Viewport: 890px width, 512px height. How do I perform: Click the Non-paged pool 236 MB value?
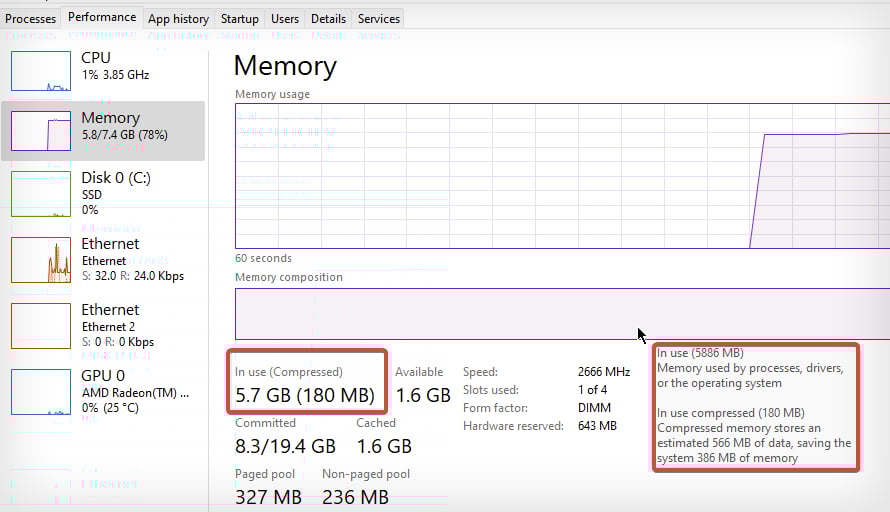pos(356,497)
